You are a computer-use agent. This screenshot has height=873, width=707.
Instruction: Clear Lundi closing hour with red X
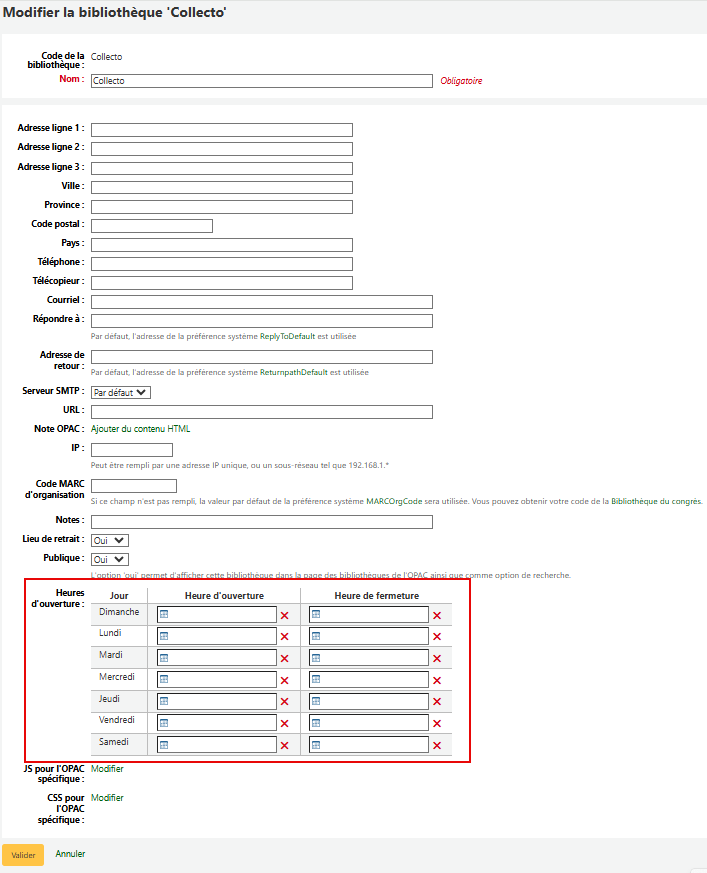click(x=437, y=636)
